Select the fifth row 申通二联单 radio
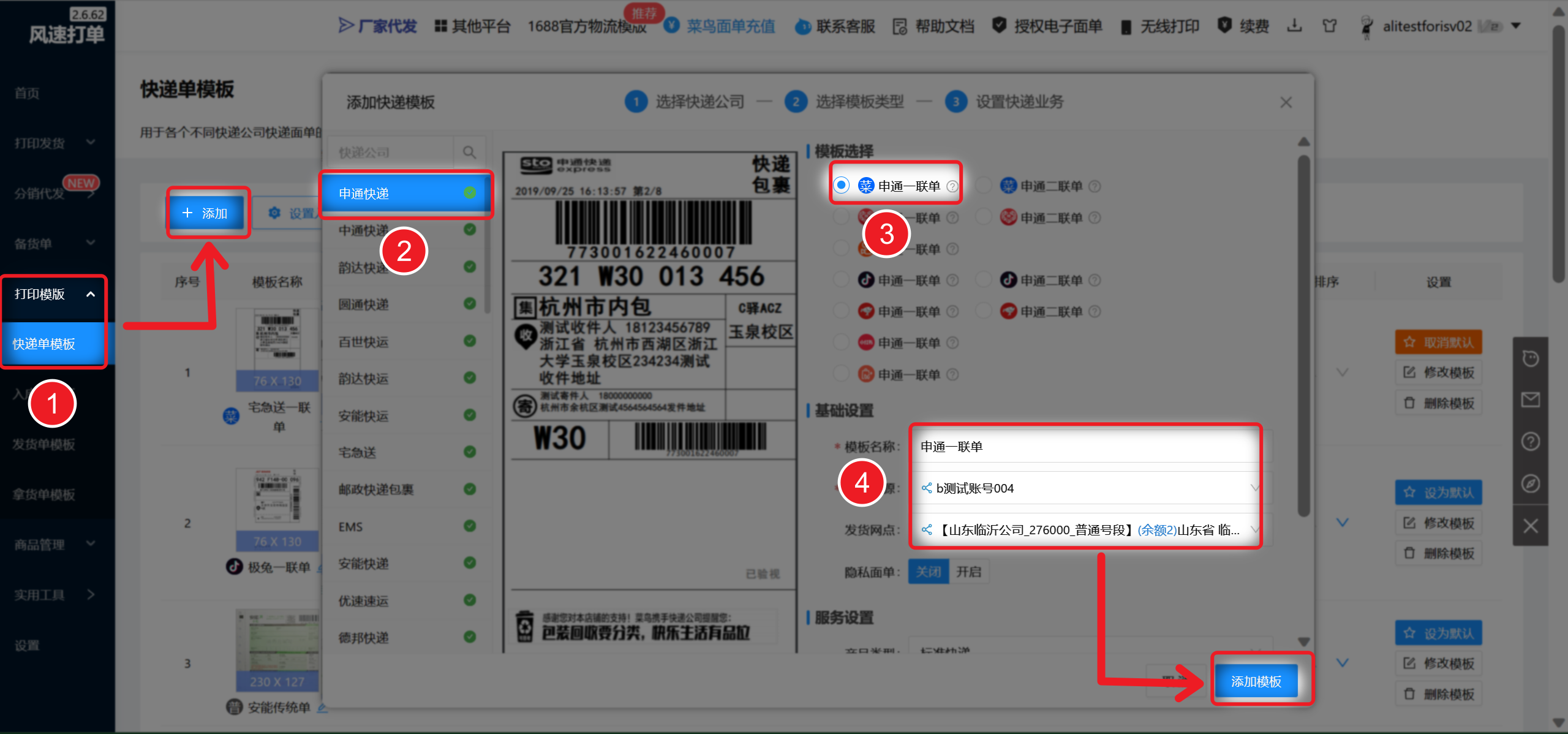The height and width of the screenshot is (734, 1568). pyautogui.click(x=984, y=311)
